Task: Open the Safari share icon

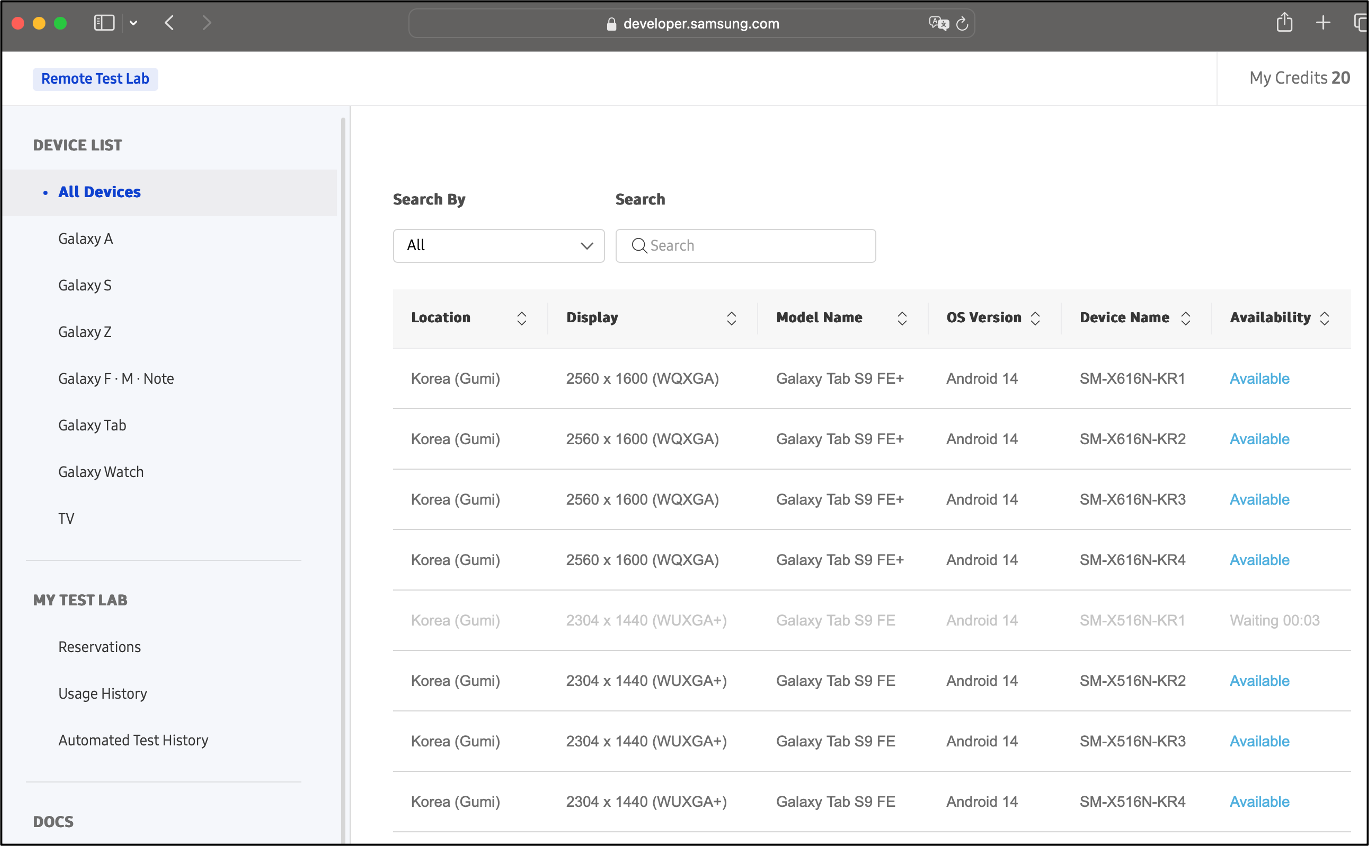Action: (x=1285, y=22)
